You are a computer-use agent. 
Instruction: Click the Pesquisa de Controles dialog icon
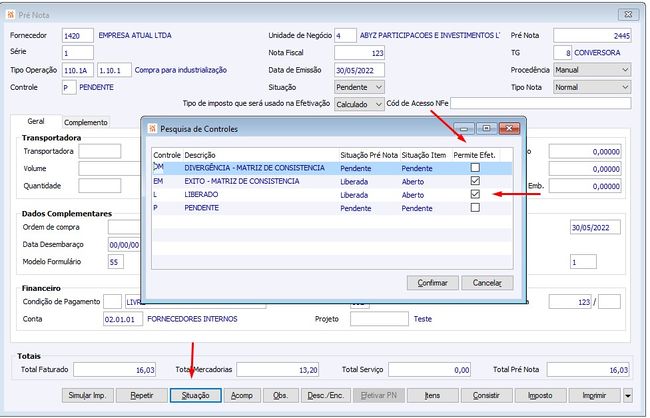(x=152, y=129)
